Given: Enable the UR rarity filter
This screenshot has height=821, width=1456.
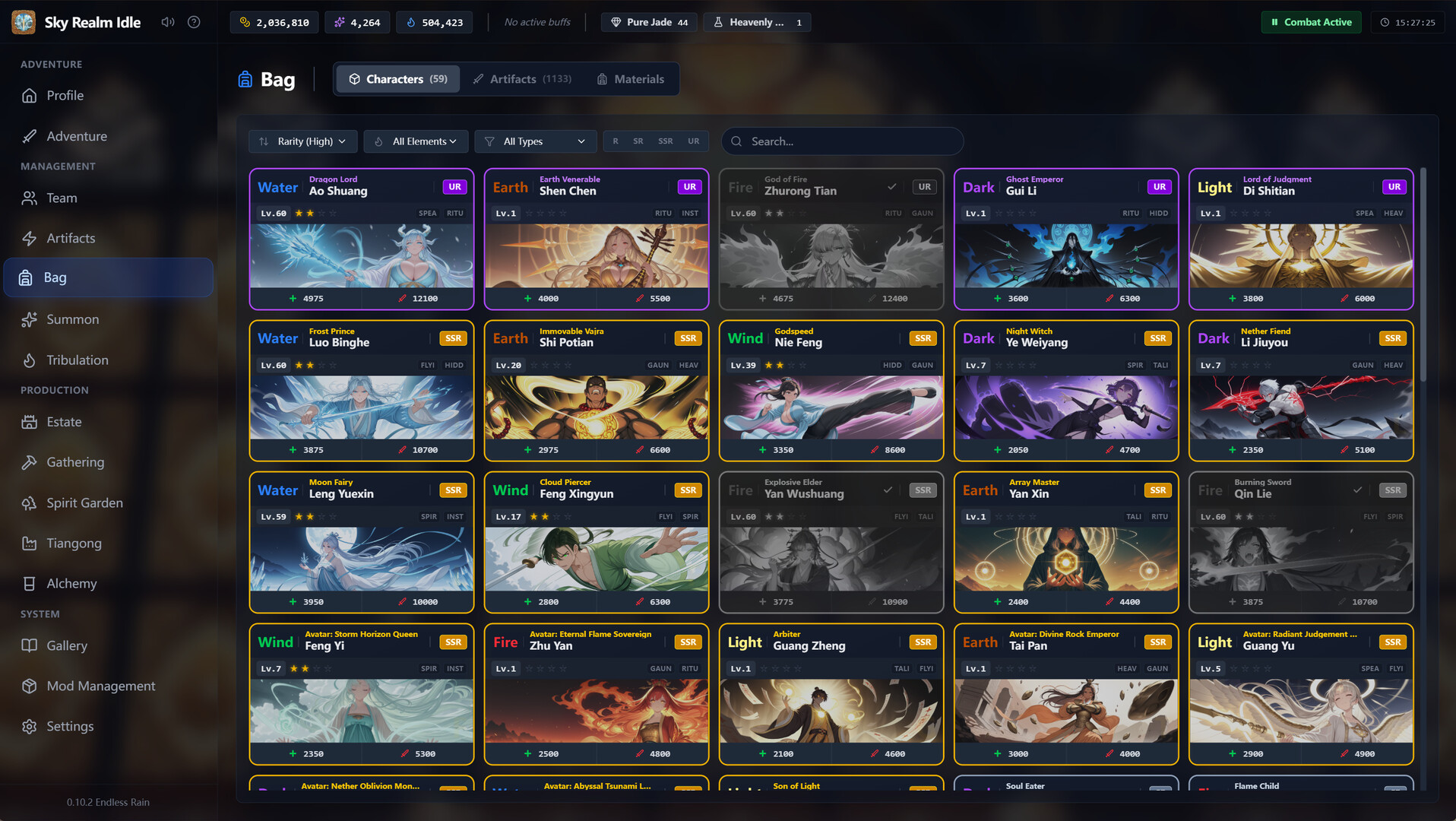Looking at the screenshot, I should pyautogui.click(x=692, y=141).
